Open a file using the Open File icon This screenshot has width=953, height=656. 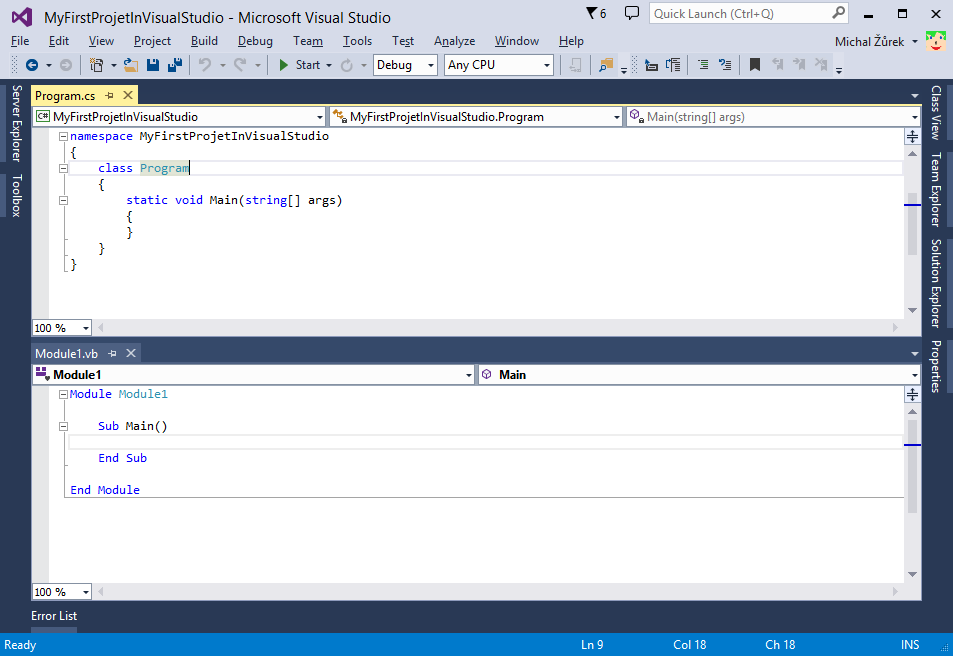tap(128, 64)
